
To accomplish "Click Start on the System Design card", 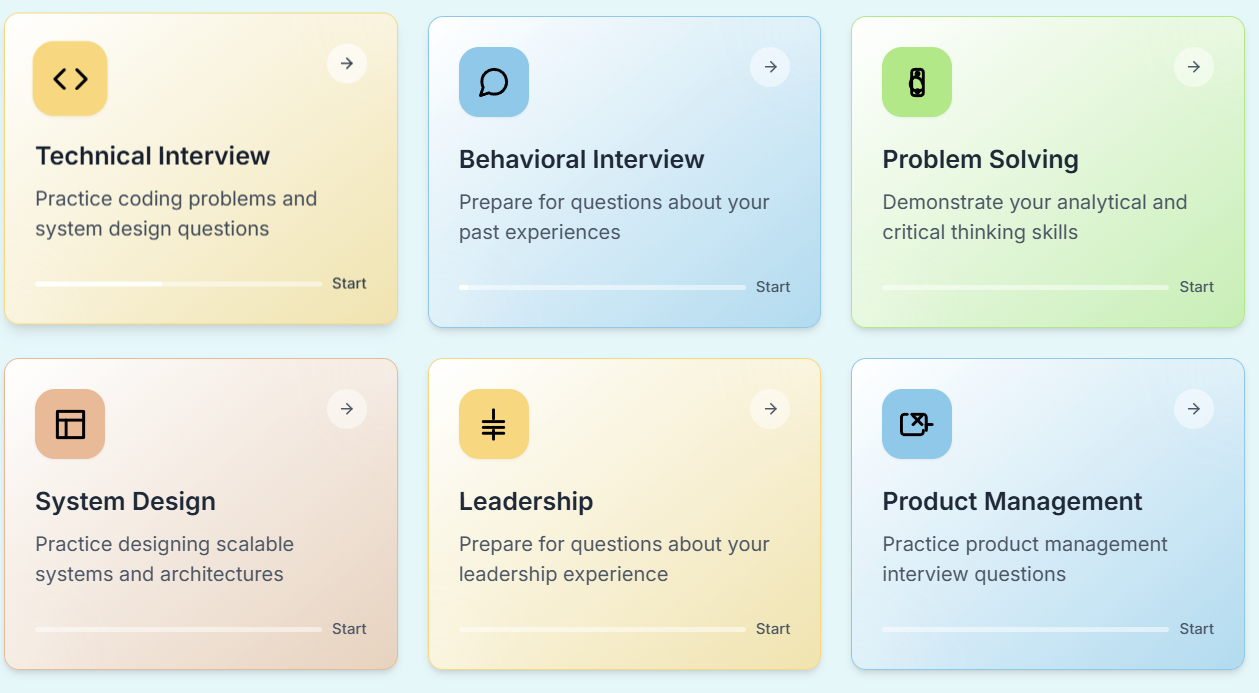I will (x=348, y=628).
